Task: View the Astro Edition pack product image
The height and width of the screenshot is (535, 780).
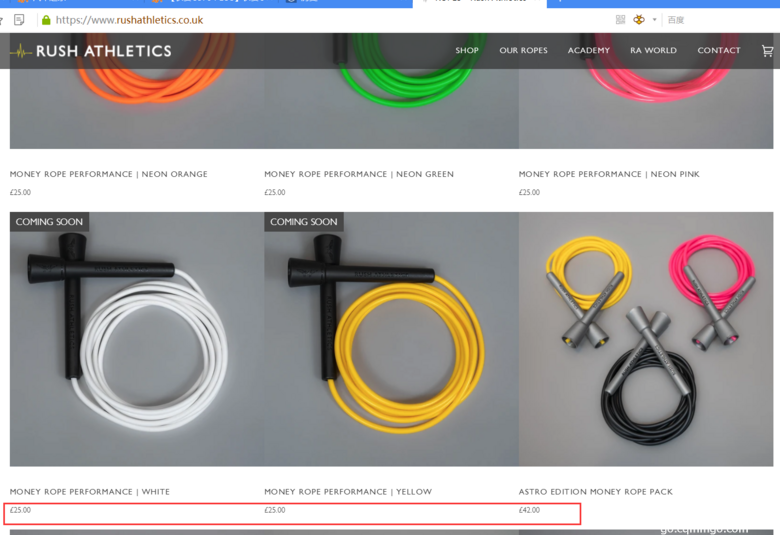Action: point(646,339)
